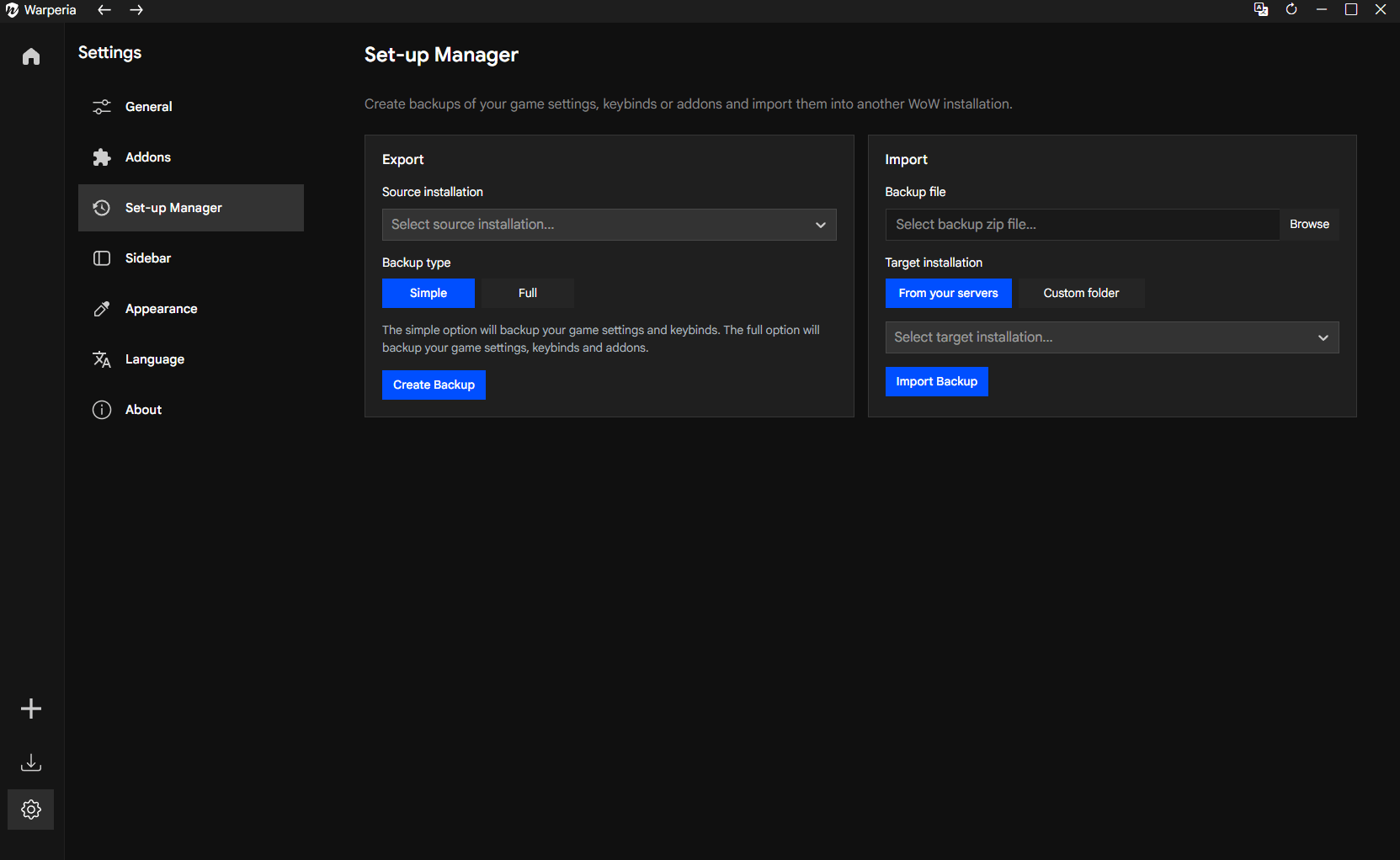Image resolution: width=1400 pixels, height=860 pixels.
Task: Click the Language translate icon
Action: pos(102,359)
